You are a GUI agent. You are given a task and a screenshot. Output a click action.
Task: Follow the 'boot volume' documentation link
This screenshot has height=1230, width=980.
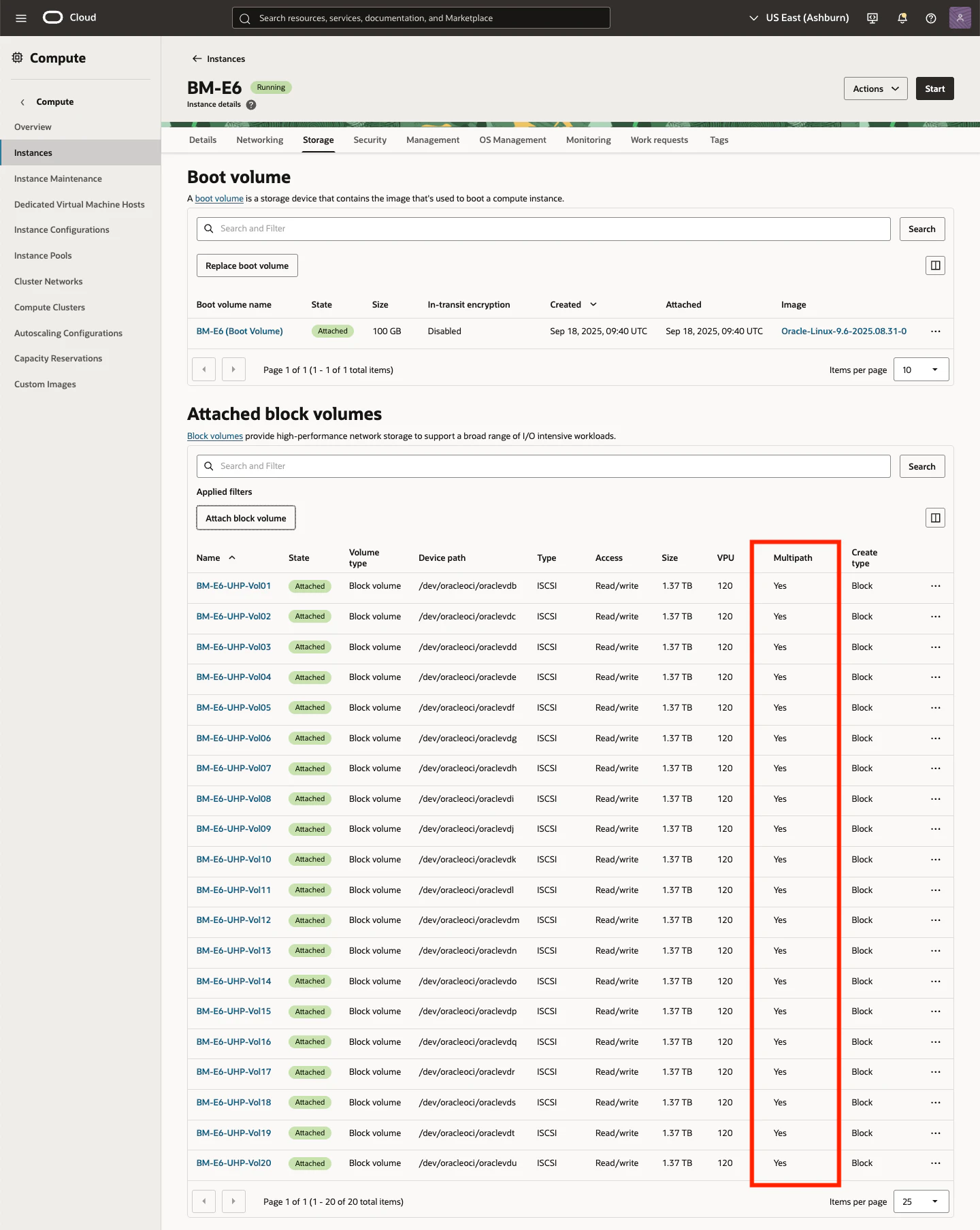(219, 199)
